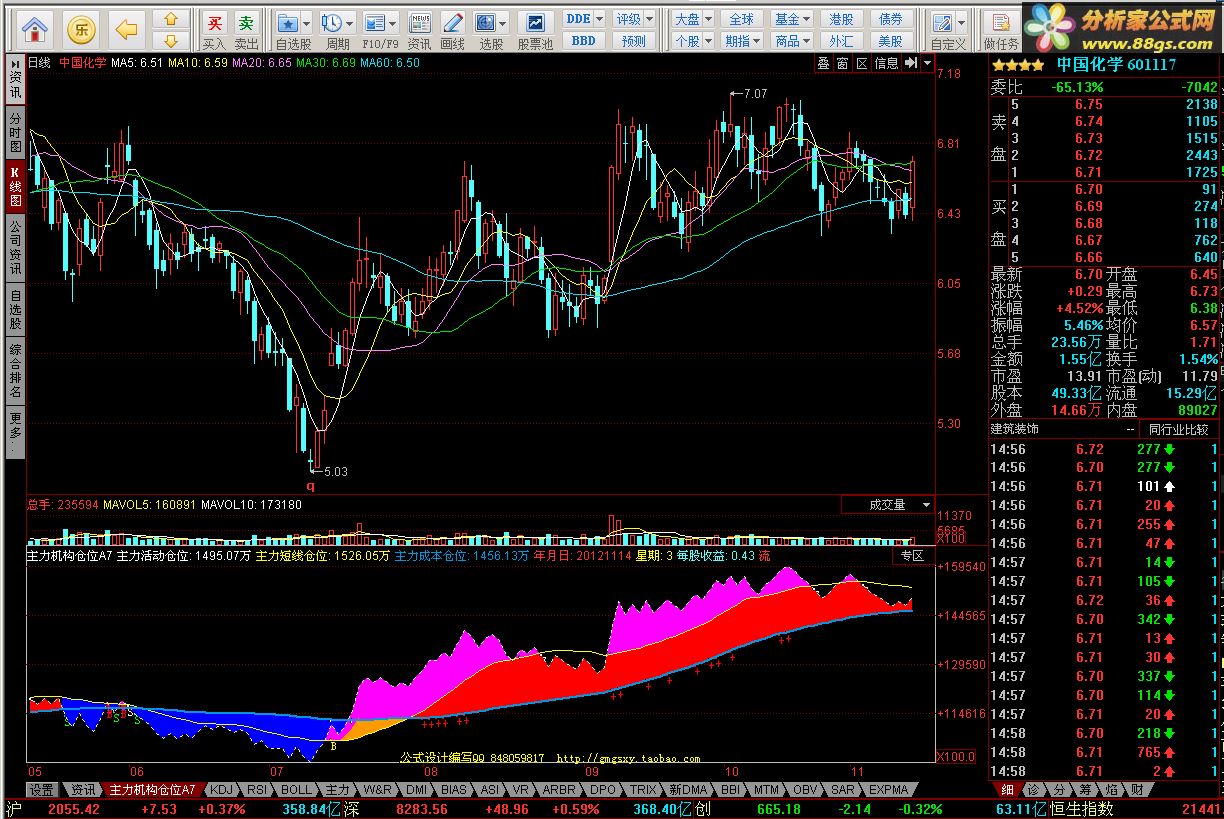Expand the 评级 dropdown arrow
1224x819 pixels.
[x=649, y=19]
